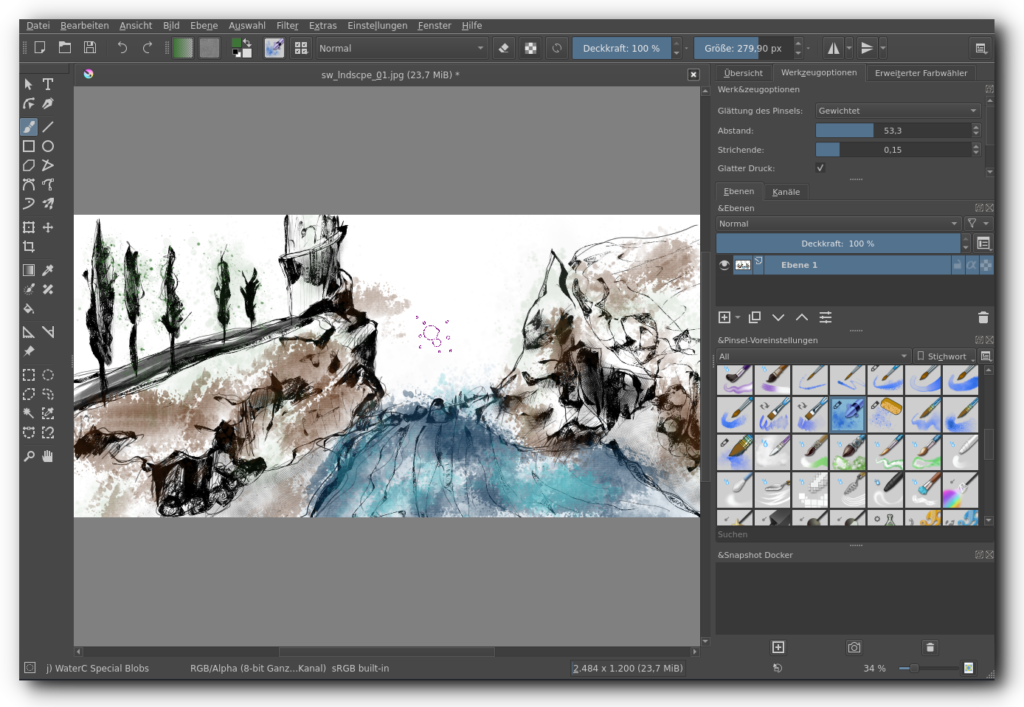The width and height of the screenshot is (1024, 707).
Task: Click the Stichwort button
Action: point(945,356)
